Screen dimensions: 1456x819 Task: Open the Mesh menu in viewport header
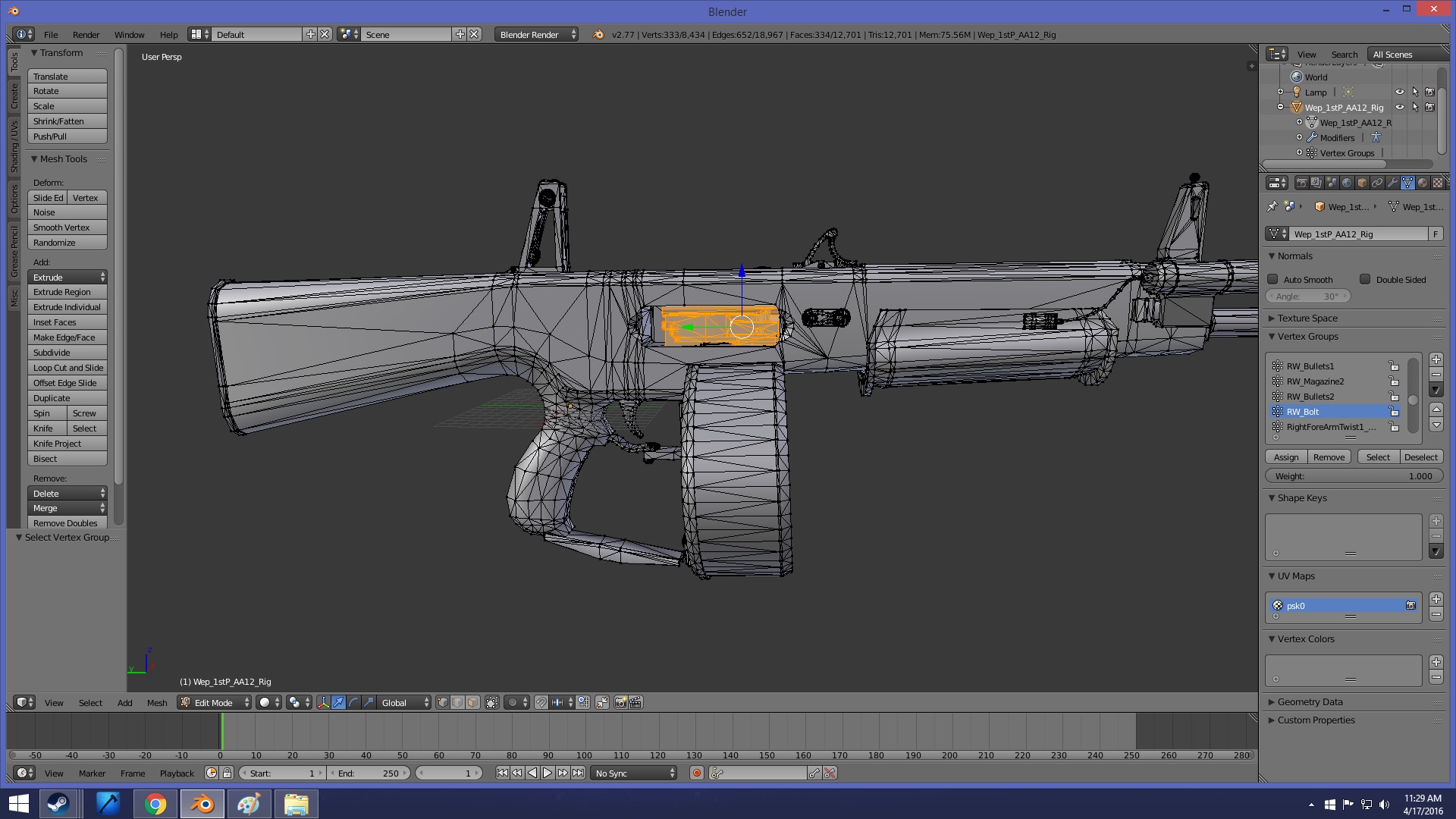tap(157, 703)
